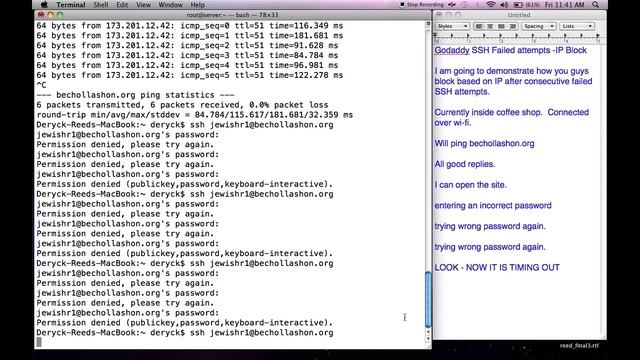This screenshot has width=640, height=360.
Task: Click the line icmp_seq=5 time=122.278 ms
Action: (x=190, y=75)
